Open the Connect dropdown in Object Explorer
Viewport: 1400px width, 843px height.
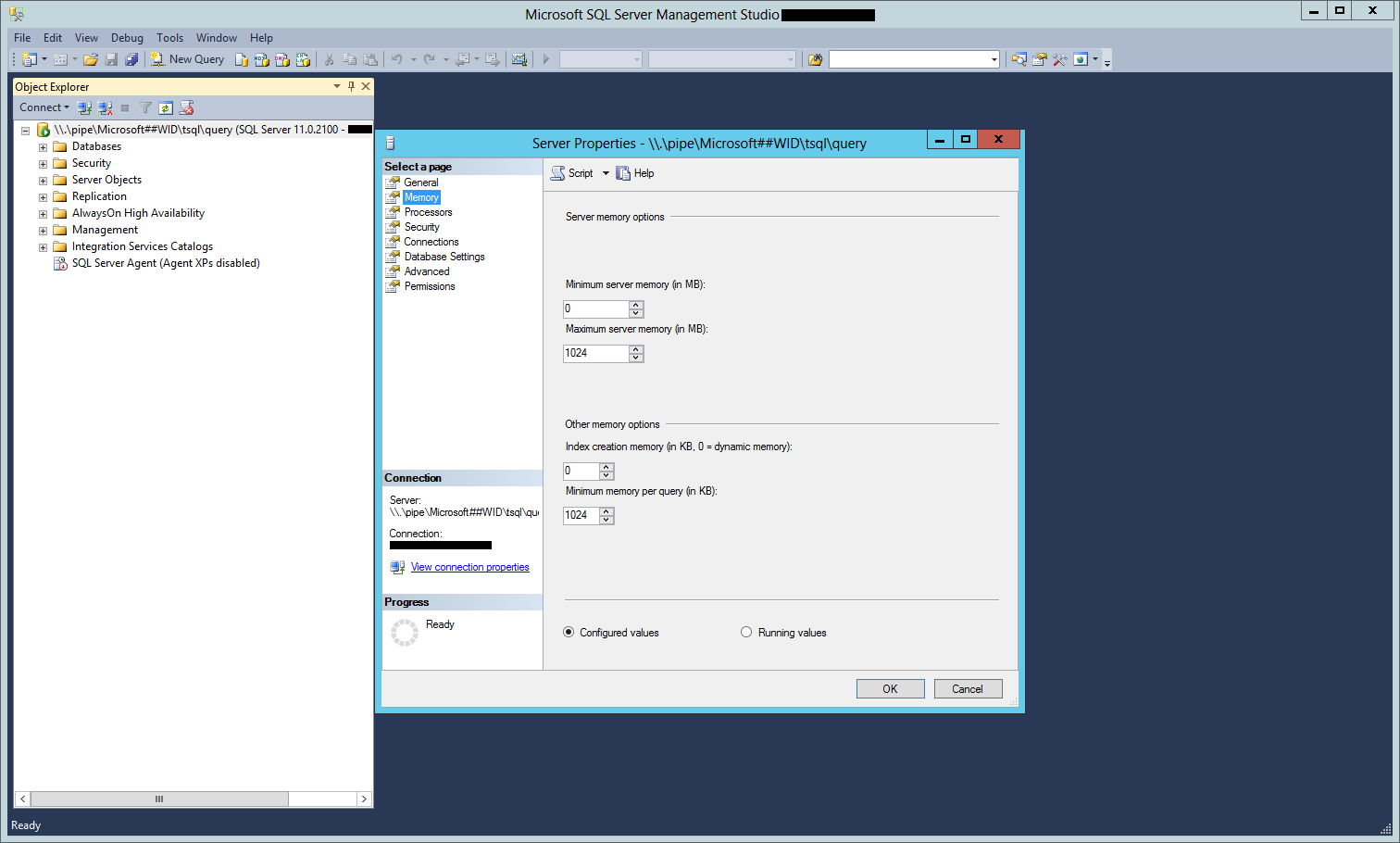click(x=44, y=107)
